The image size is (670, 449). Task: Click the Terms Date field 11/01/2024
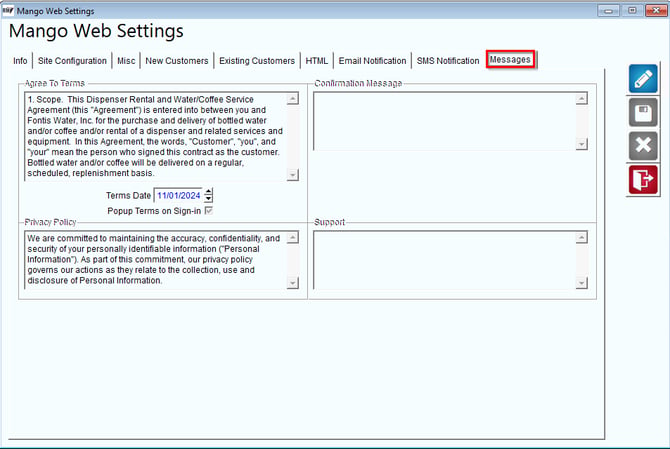[x=179, y=195]
